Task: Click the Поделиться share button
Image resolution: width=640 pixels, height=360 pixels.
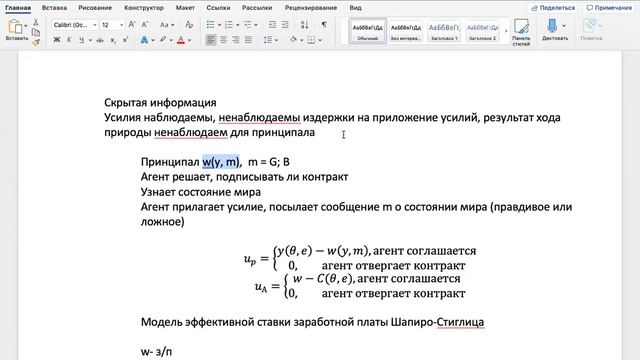Action: pos(553,8)
